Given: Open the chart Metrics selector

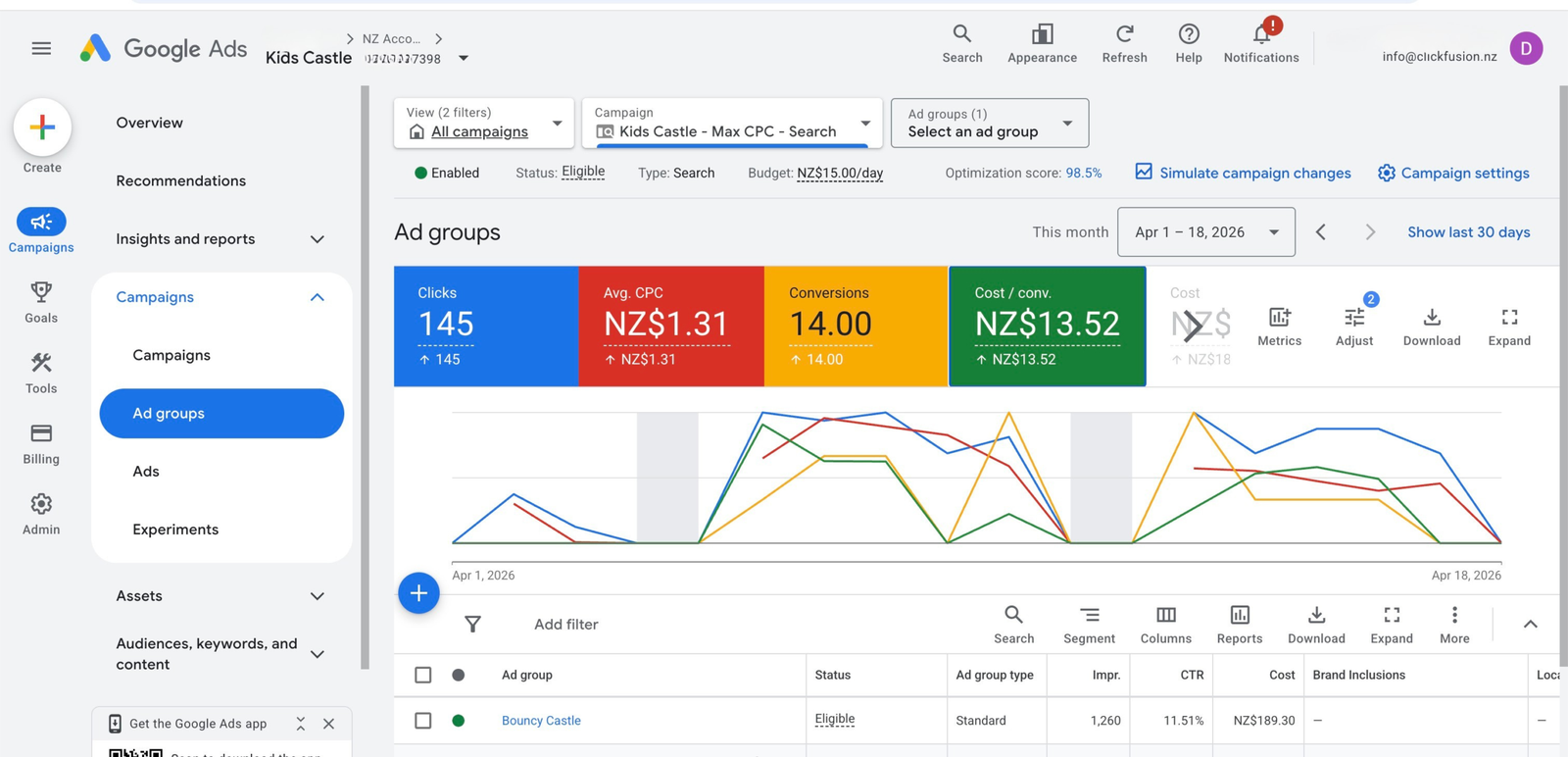Looking at the screenshot, I should (x=1280, y=327).
